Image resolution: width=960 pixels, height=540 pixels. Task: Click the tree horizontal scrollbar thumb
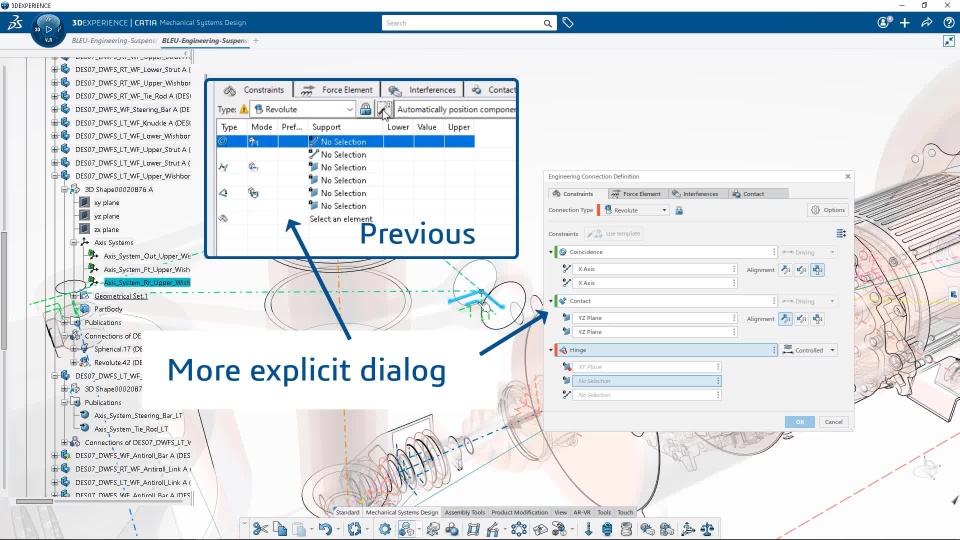point(34,501)
